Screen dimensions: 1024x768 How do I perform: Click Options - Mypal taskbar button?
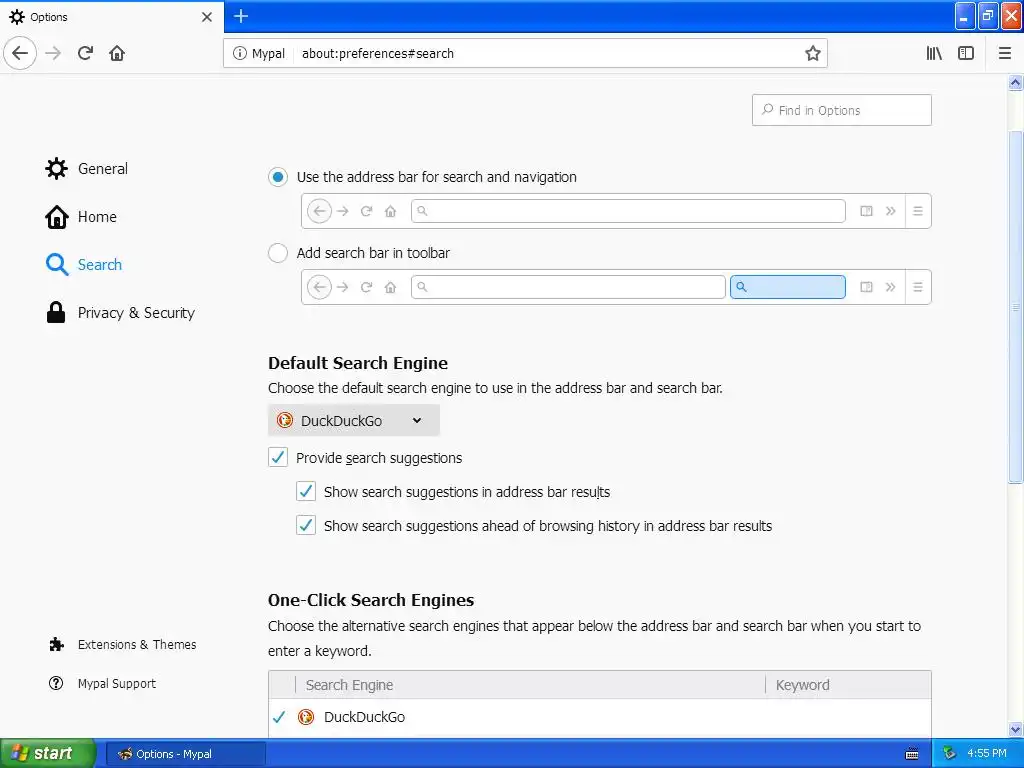[x=185, y=754]
